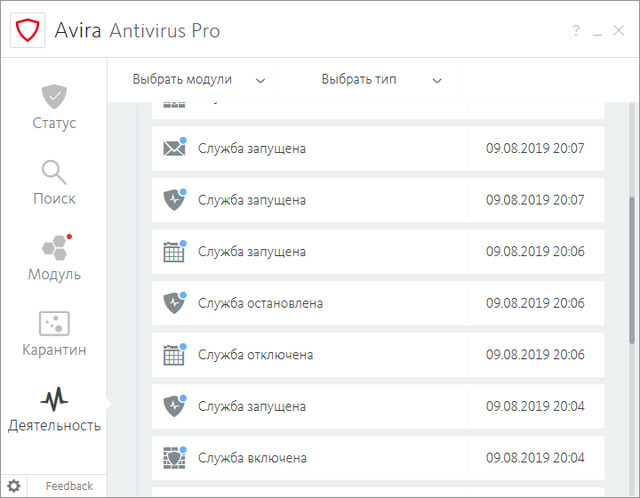Click the calendar icon beside Служба отключена
Viewport: 640px width, 498px height.
tap(174, 354)
